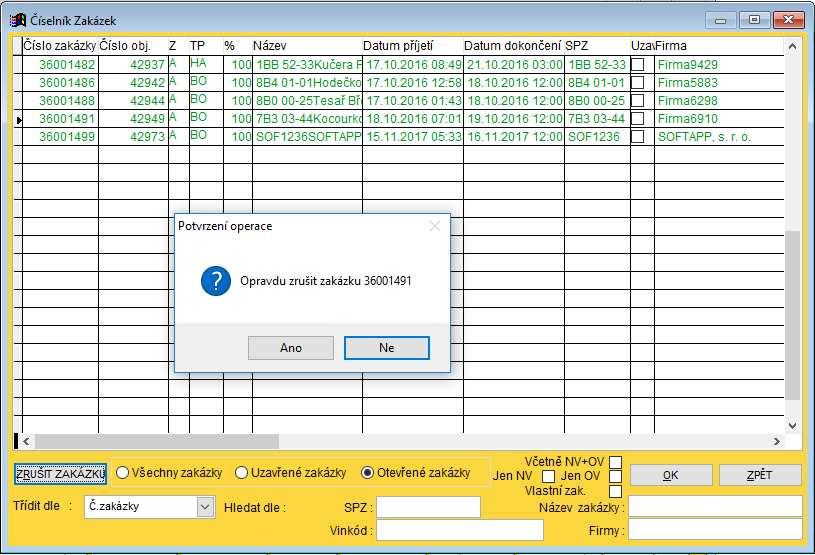The image size is (815, 555).
Task: Focus the Vinkód search field
Action: point(460,530)
